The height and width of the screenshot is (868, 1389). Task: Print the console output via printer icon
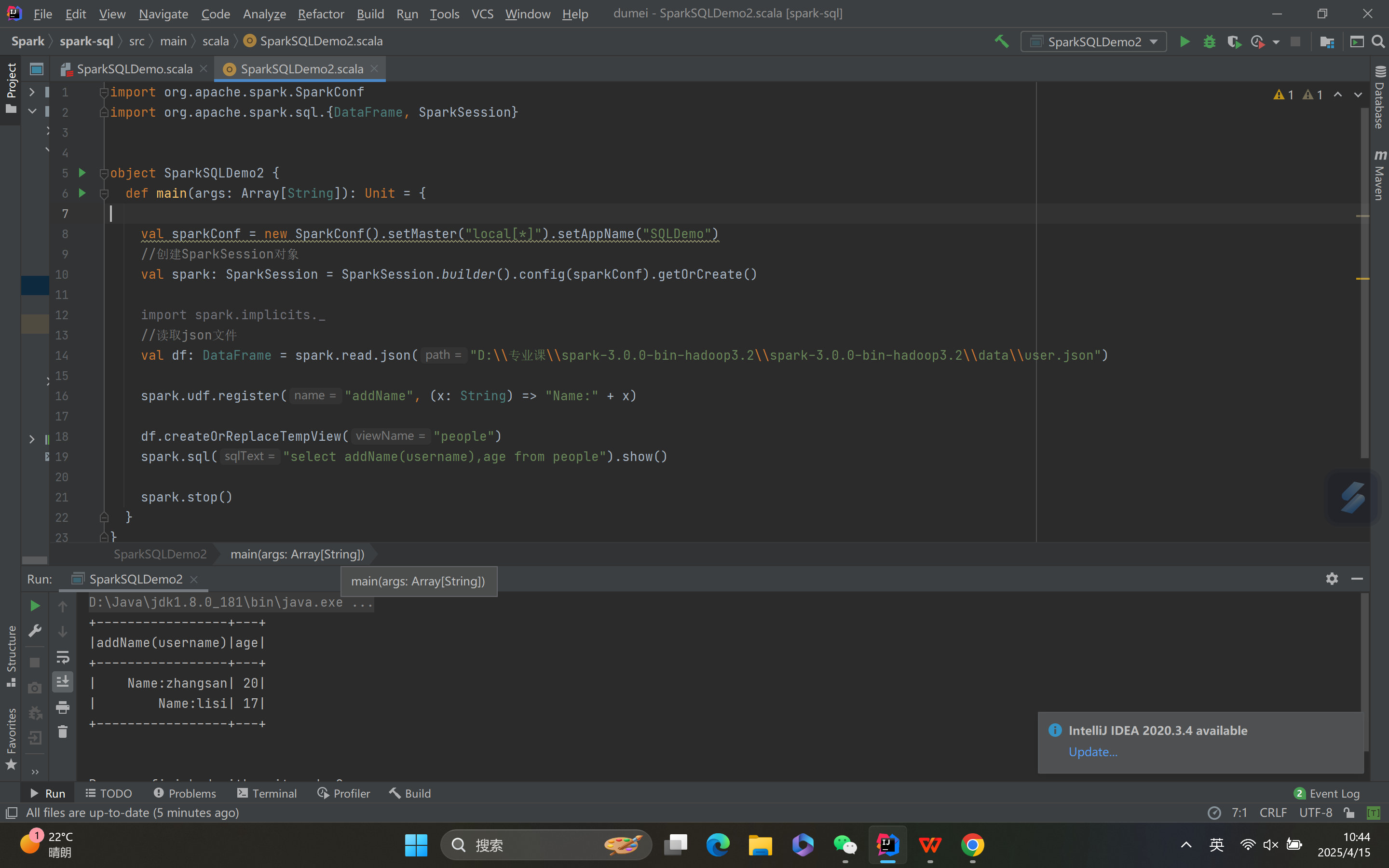tap(63, 707)
